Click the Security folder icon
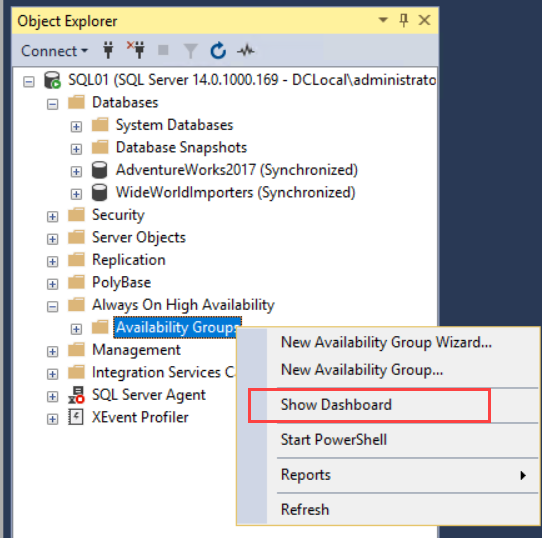 [76, 214]
